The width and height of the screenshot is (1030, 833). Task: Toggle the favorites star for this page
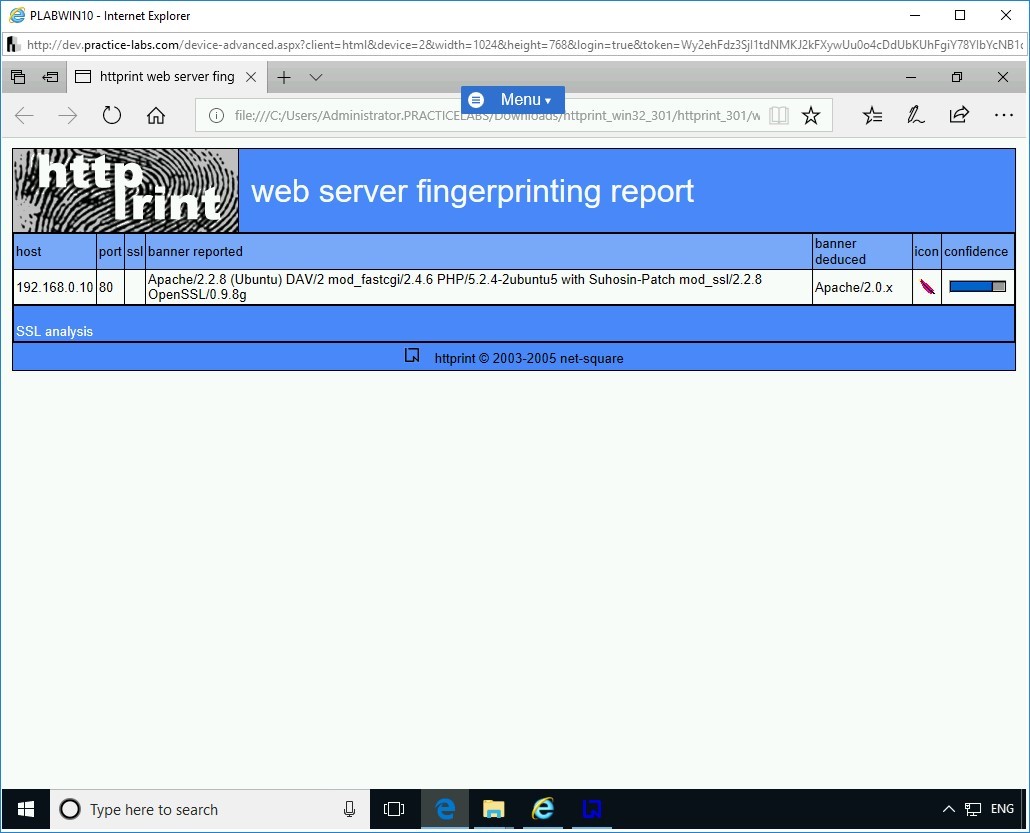pyautogui.click(x=810, y=115)
